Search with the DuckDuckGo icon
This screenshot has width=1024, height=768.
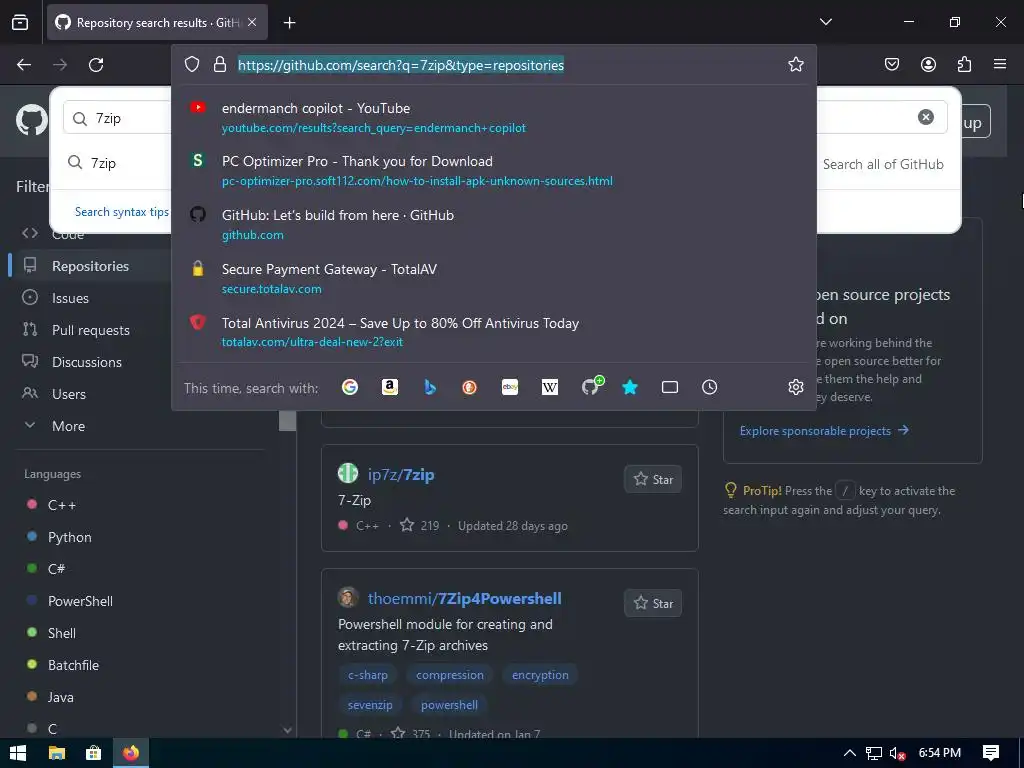470,387
